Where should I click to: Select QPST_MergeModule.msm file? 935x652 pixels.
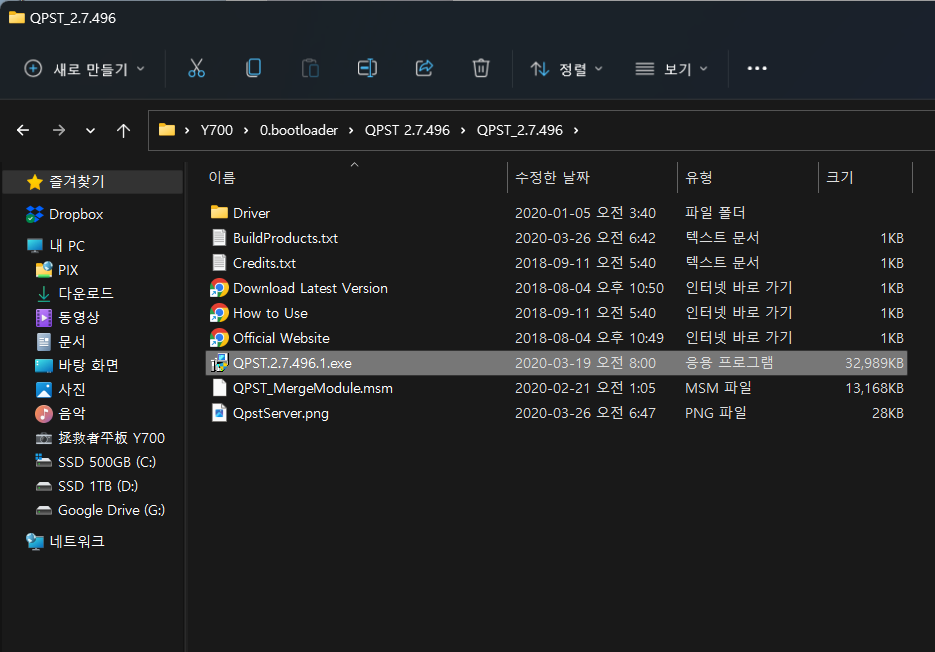312,388
